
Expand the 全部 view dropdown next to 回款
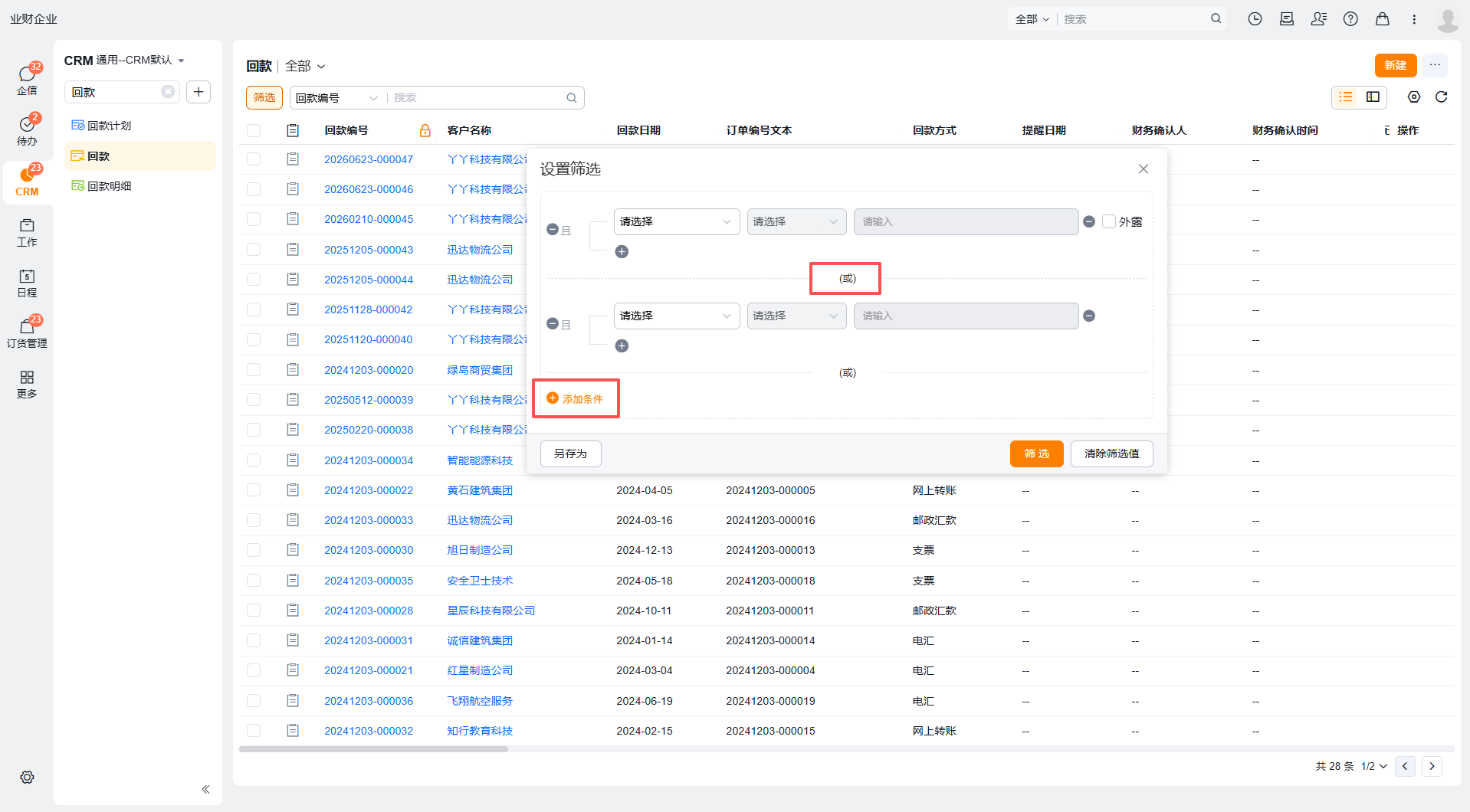tap(305, 66)
